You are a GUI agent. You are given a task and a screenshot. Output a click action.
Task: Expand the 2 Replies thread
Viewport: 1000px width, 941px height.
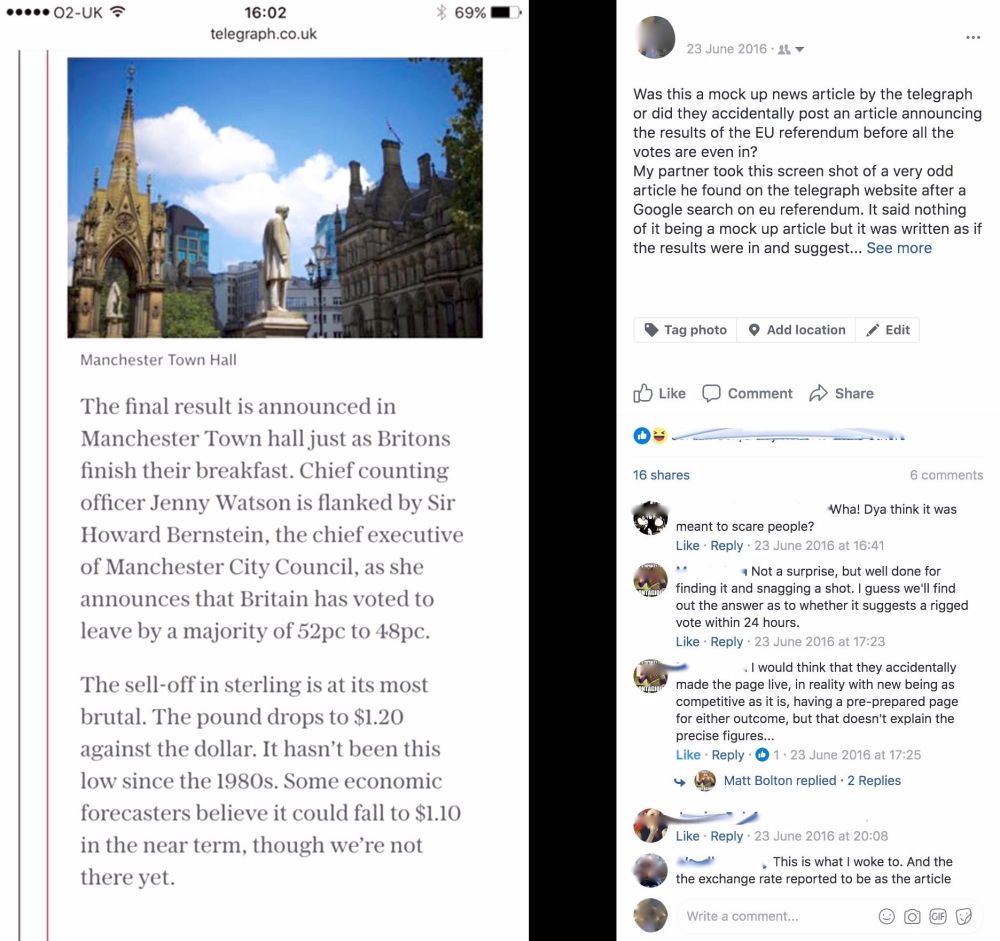(x=874, y=781)
